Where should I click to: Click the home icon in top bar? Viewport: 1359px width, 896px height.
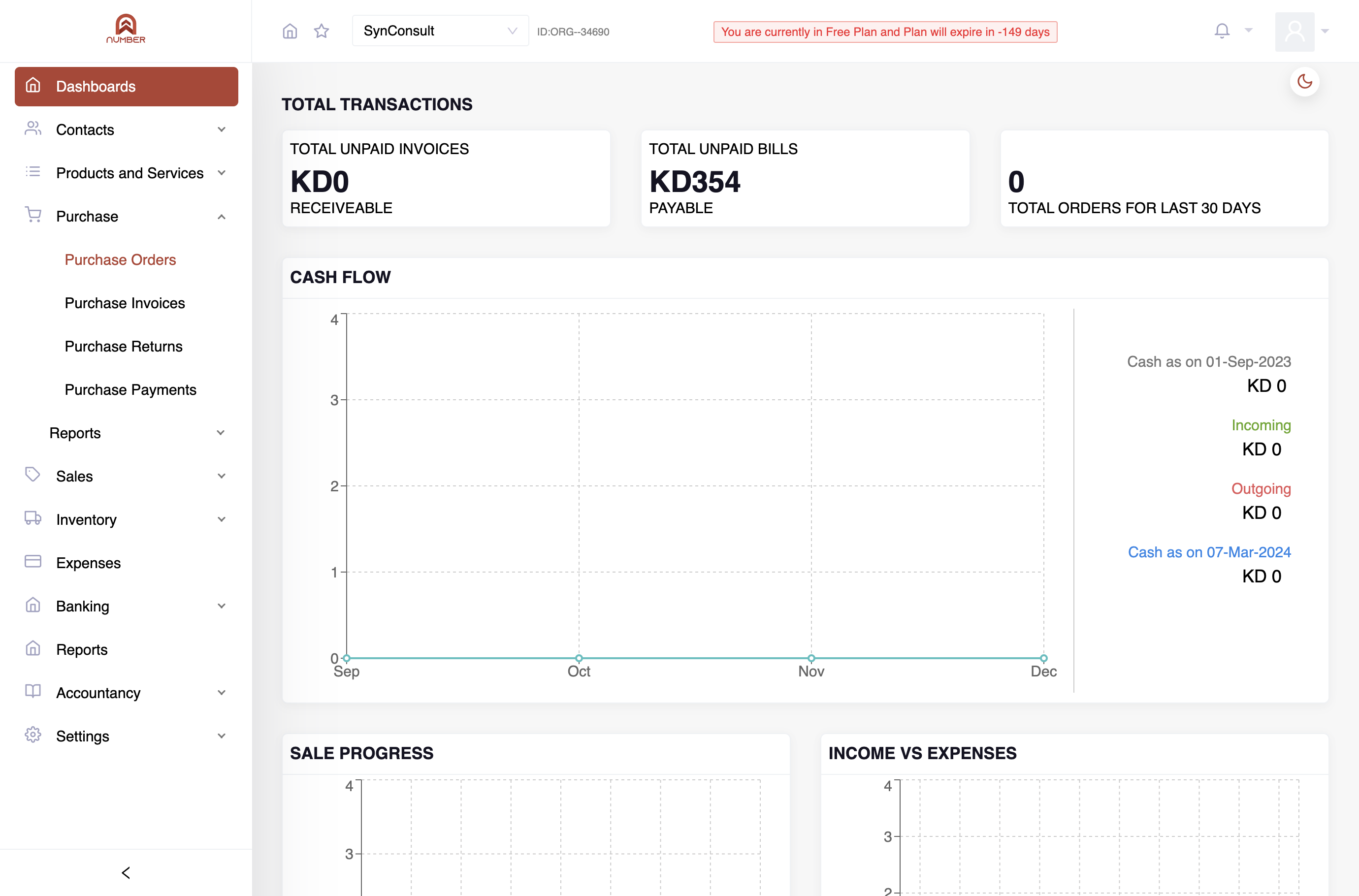[x=290, y=31]
